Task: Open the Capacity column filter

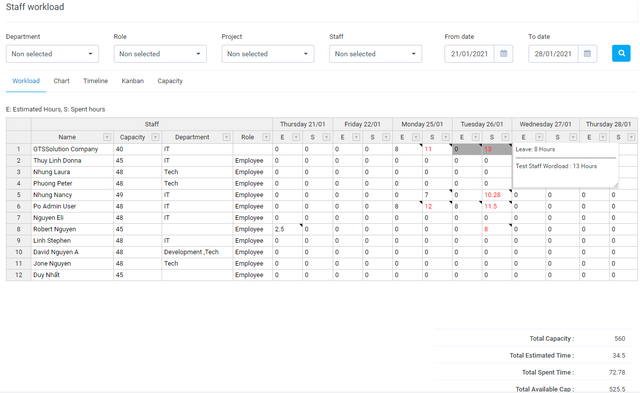Action: [155, 137]
